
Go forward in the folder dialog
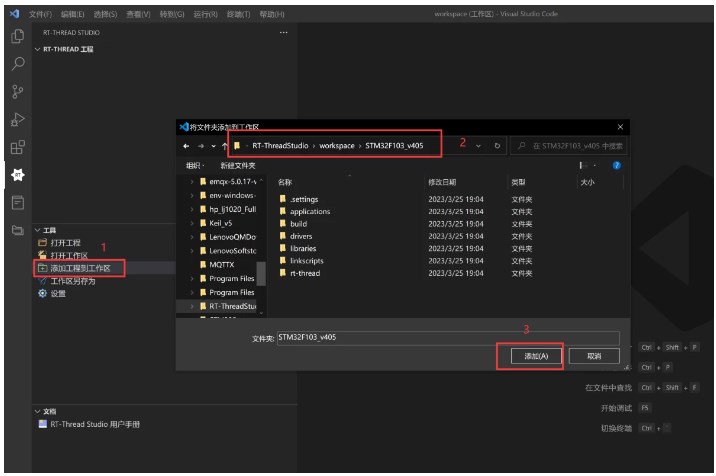tap(200, 146)
